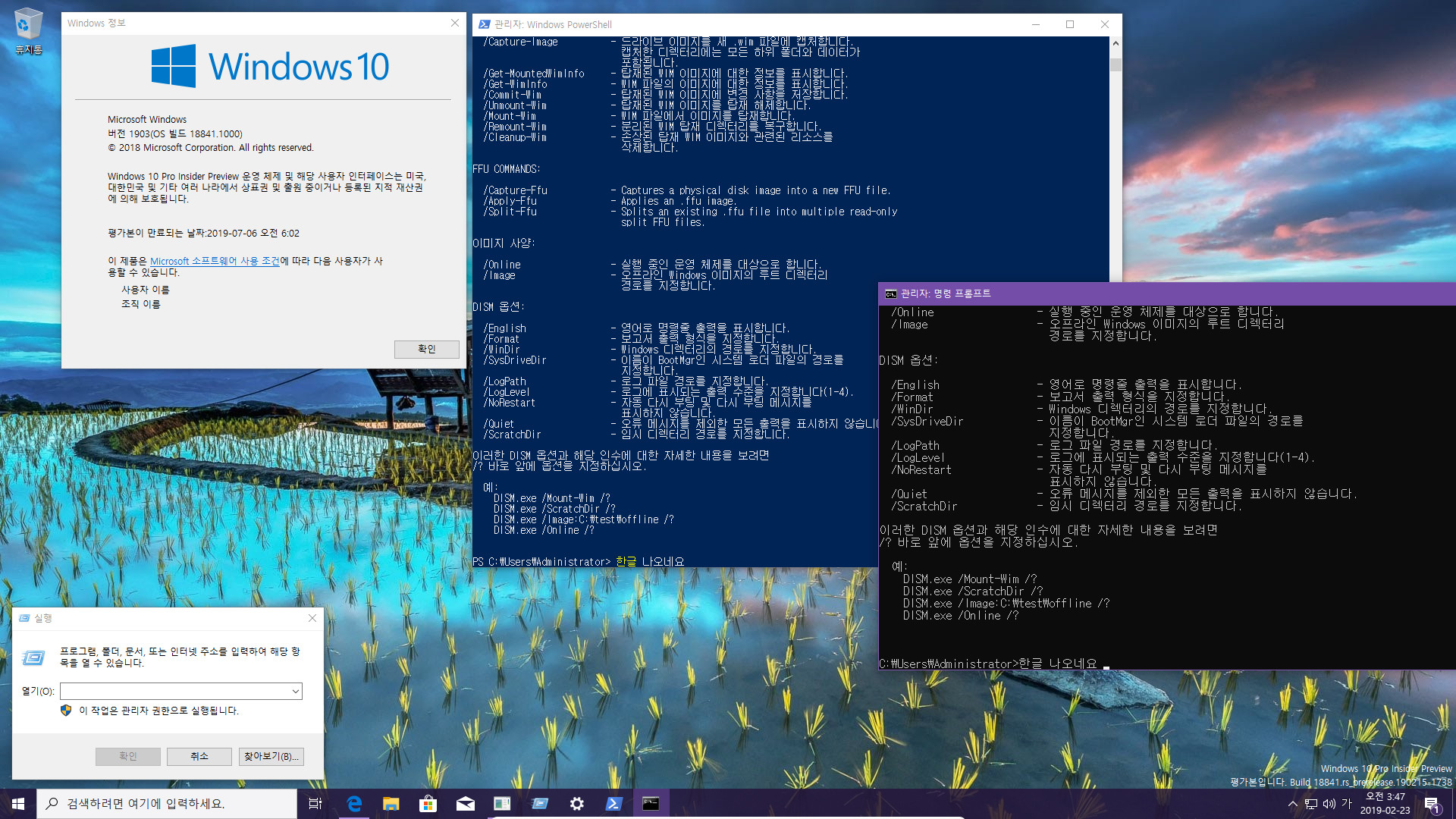Click PowerShell scrollbar up arrow
This screenshot has height=819, width=1456.
point(1116,43)
